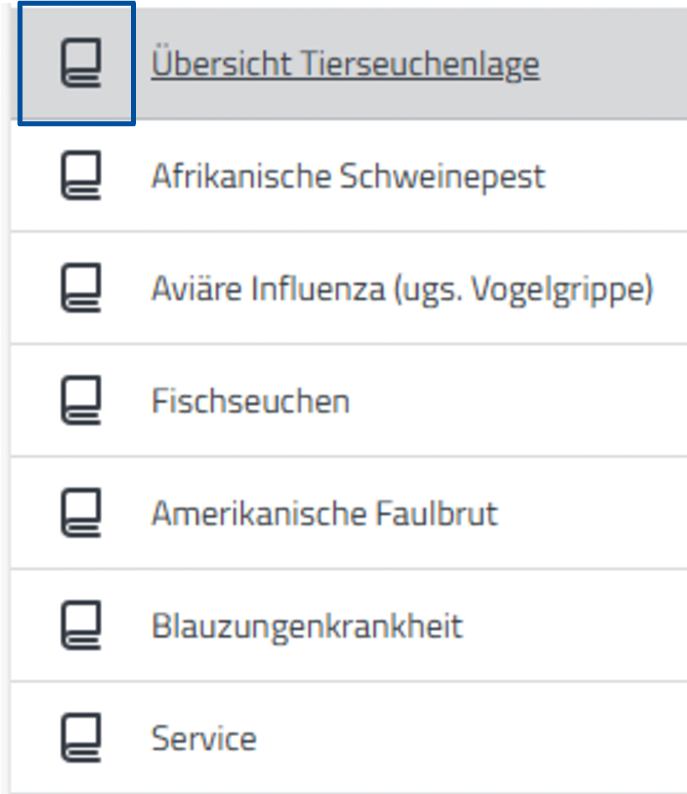Open the Service link
Image resolution: width=687 pixels, height=794 pixels.
(204, 739)
